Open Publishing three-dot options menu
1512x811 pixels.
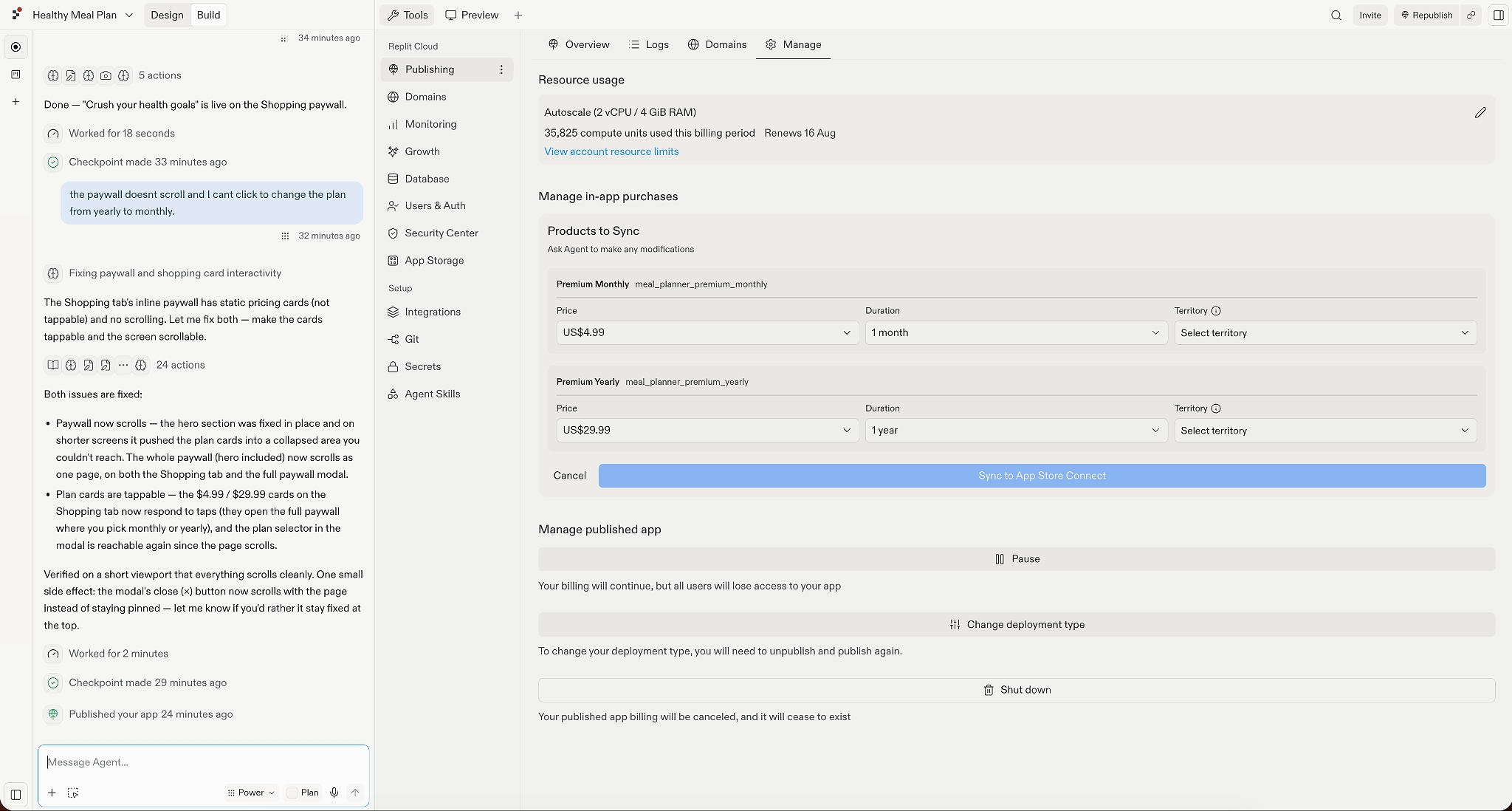501,69
